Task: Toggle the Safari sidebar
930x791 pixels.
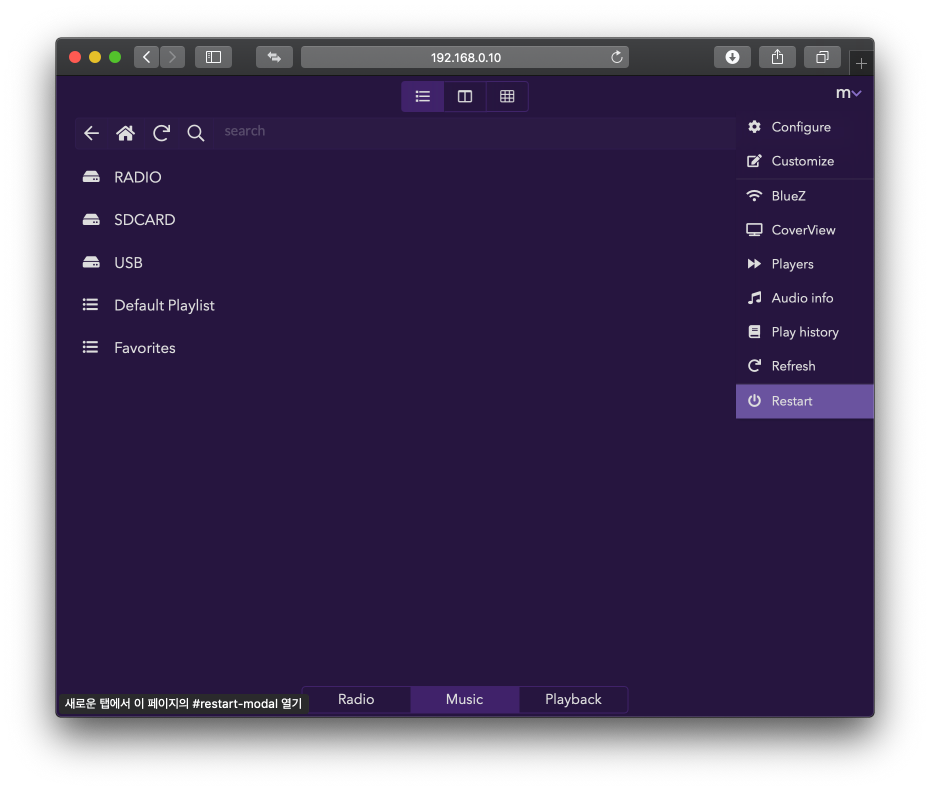Action: [x=214, y=57]
